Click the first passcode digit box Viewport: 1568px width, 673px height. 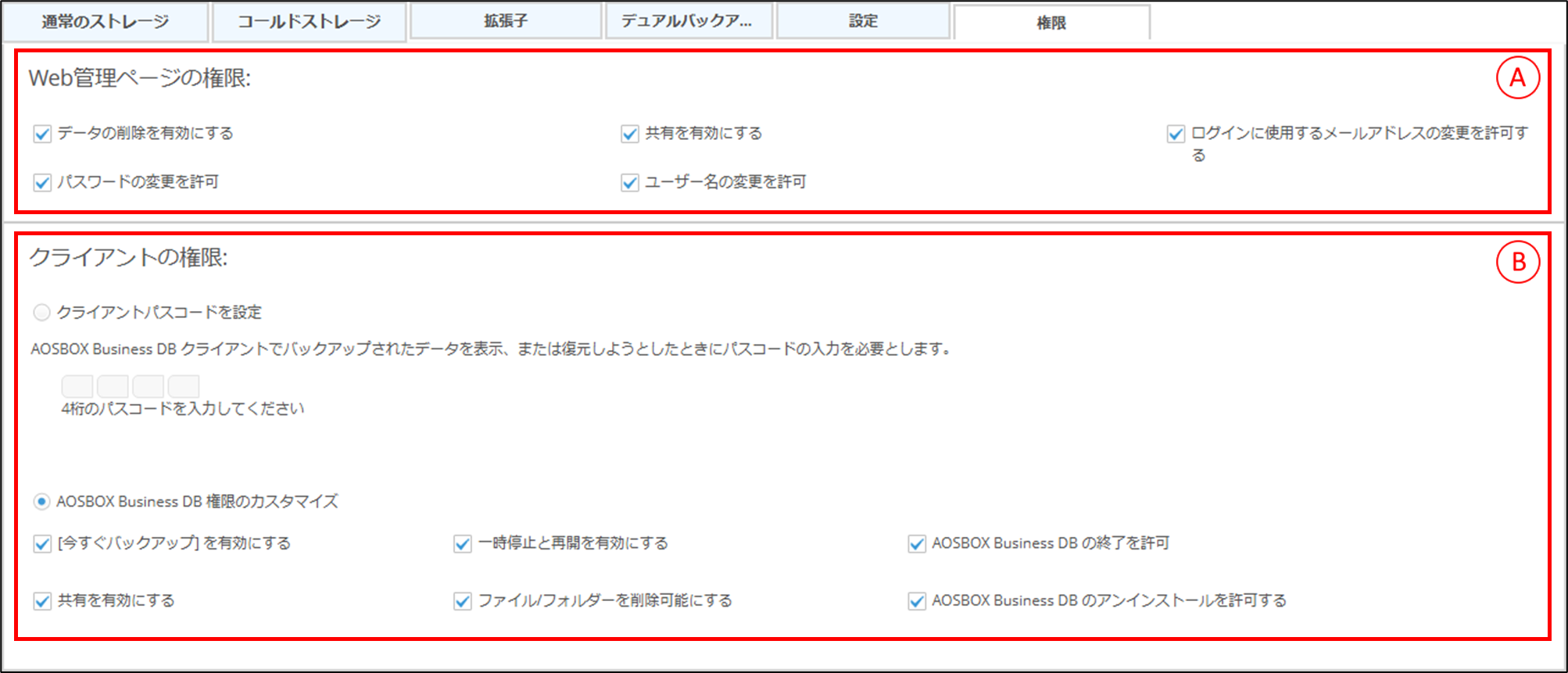77,386
